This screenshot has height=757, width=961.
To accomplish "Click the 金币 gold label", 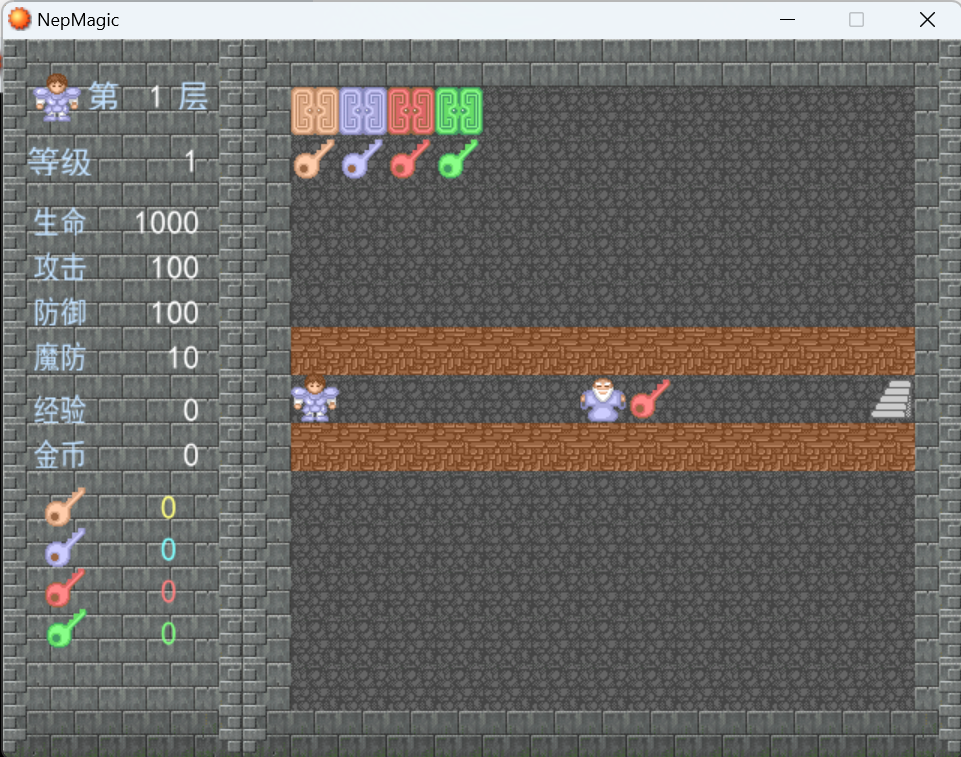I will coord(59,455).
